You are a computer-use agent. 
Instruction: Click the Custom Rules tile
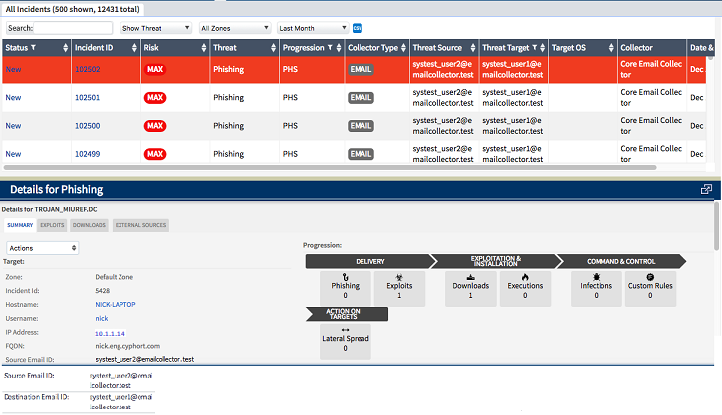point(650,289)
